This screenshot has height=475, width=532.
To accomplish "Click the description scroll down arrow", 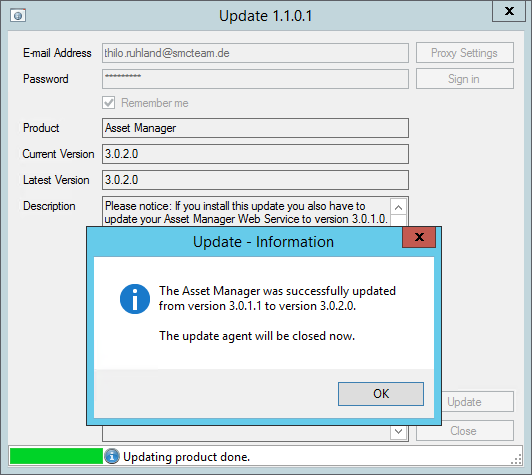I will click(399, 432).
